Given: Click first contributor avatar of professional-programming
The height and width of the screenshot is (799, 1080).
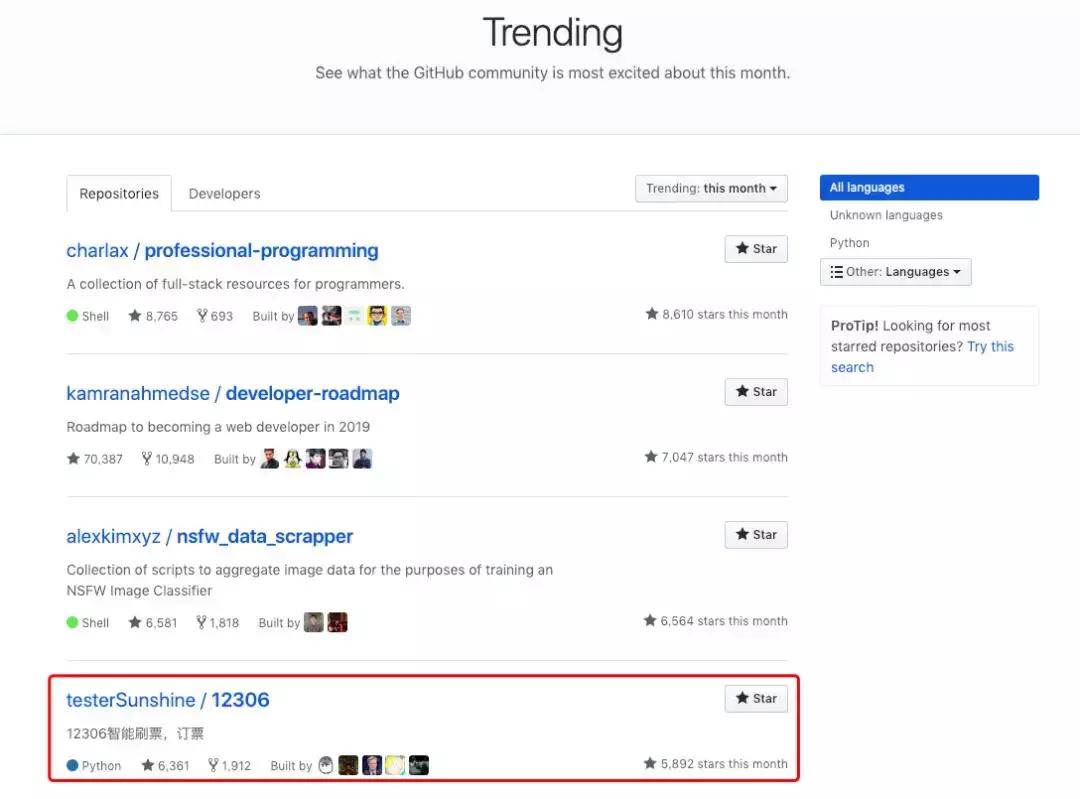Looking at the screenshot, I should click(x=308, y=316).
